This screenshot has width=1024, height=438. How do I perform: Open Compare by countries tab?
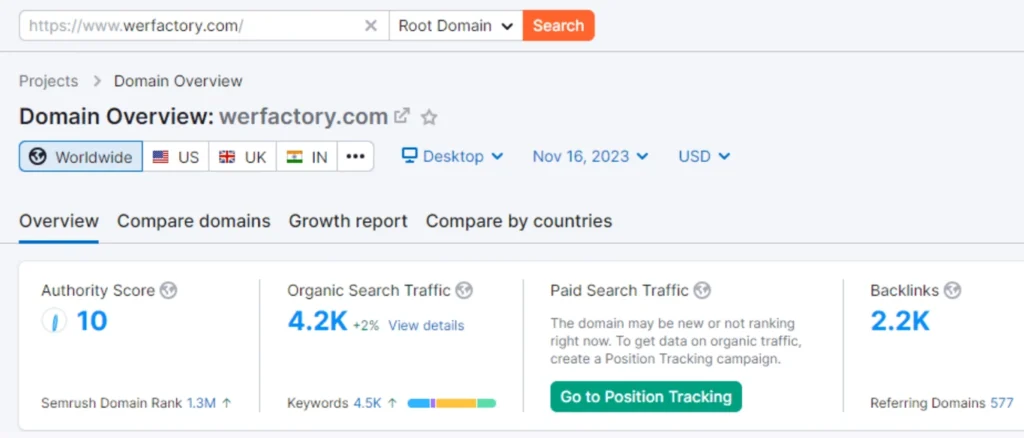pos(519,221)
